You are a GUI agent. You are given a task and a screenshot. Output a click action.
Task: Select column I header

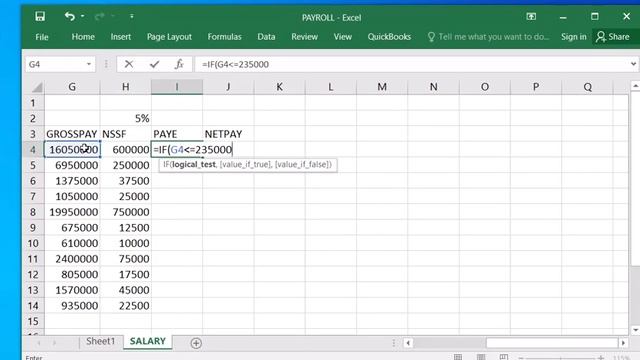coord(177,87)
